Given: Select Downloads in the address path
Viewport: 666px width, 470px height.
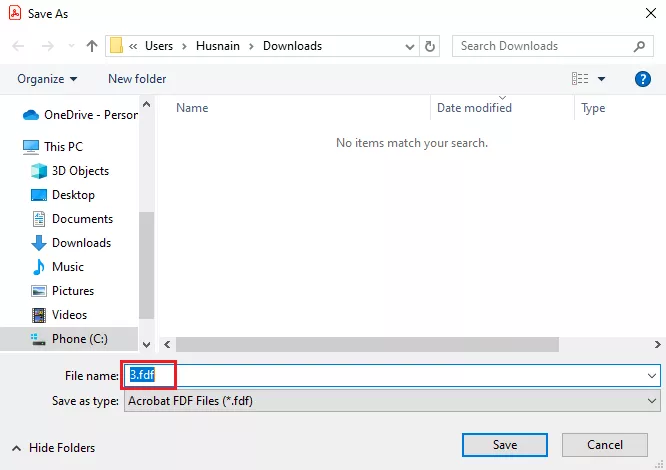Looking at the screenshot, I should tap(292, 46).
